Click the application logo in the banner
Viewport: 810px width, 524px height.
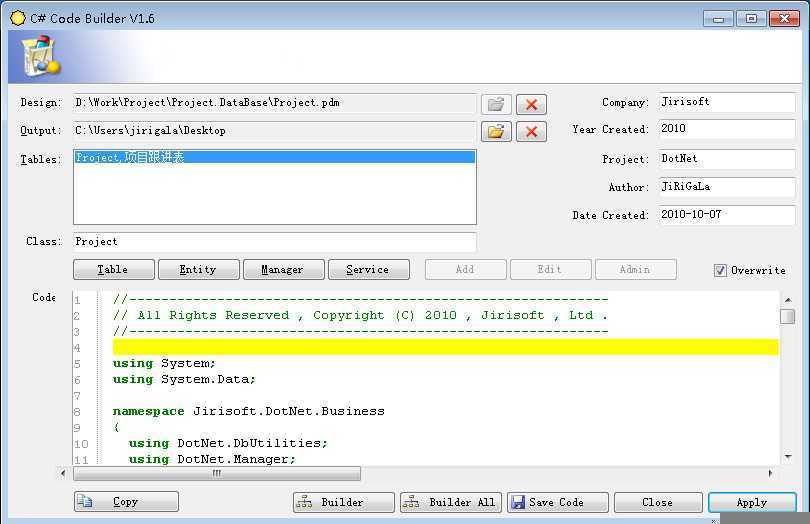(x=40, y=56)
